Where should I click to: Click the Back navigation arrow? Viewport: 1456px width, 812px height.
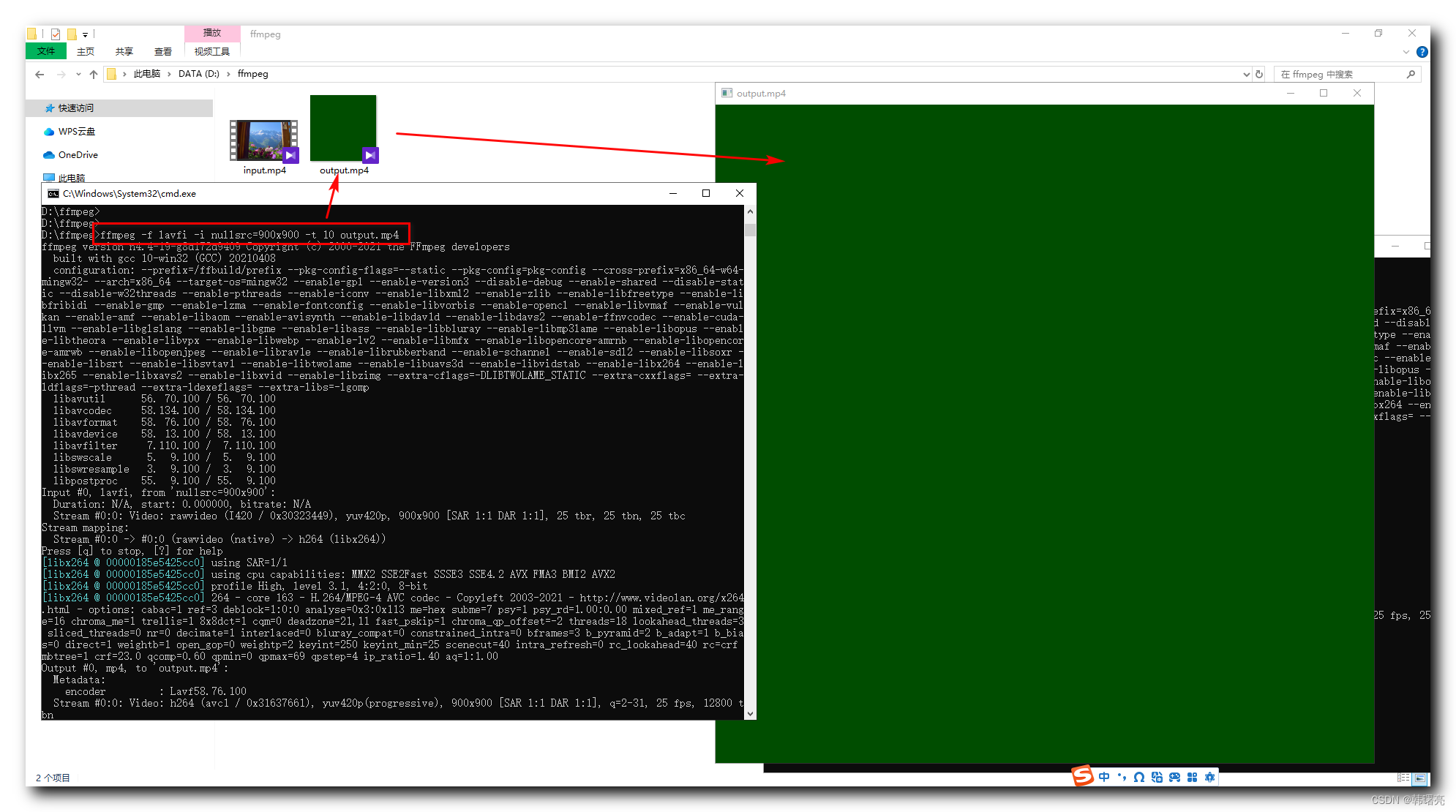(39, 74)
